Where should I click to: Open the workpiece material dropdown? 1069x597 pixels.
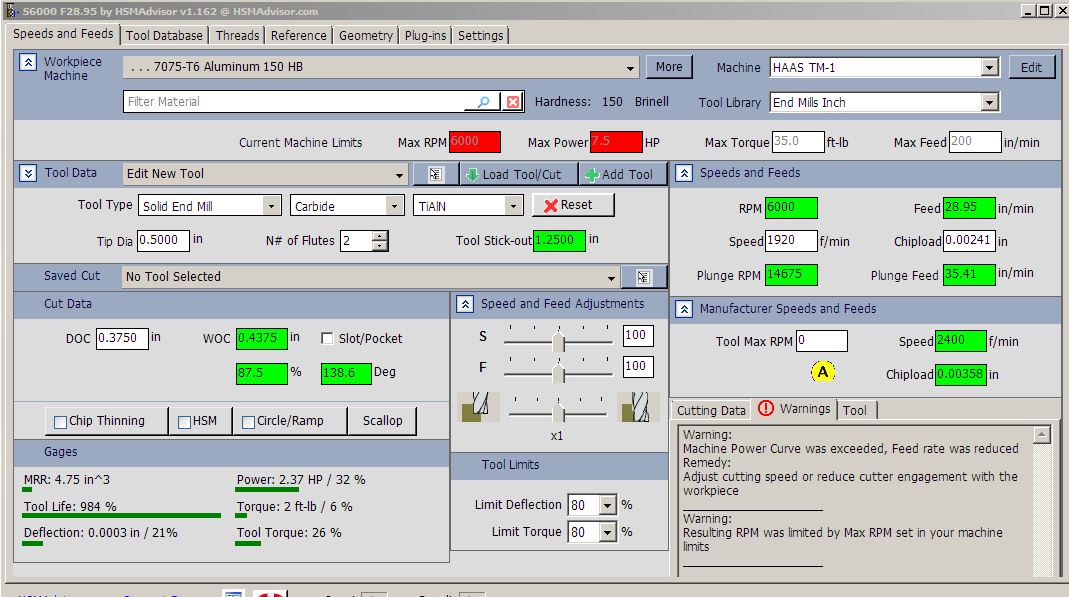(630, 68)
